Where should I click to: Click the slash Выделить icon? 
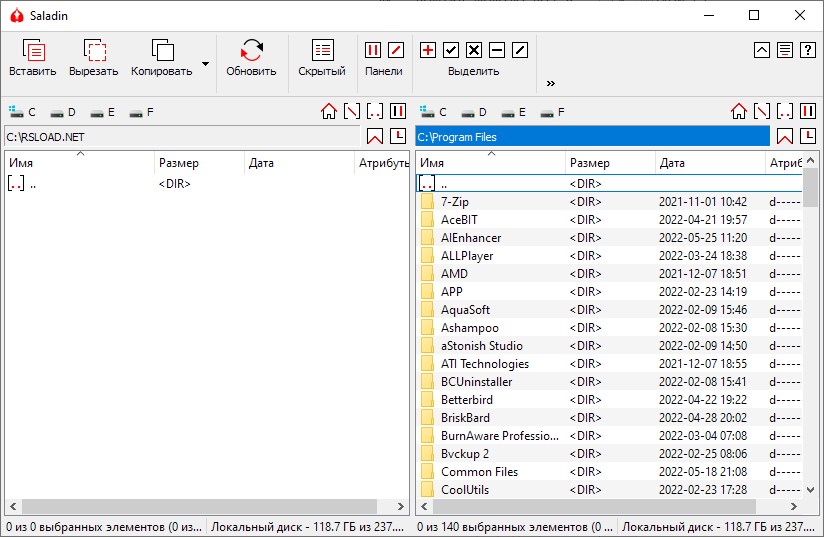tap(520, 50)
